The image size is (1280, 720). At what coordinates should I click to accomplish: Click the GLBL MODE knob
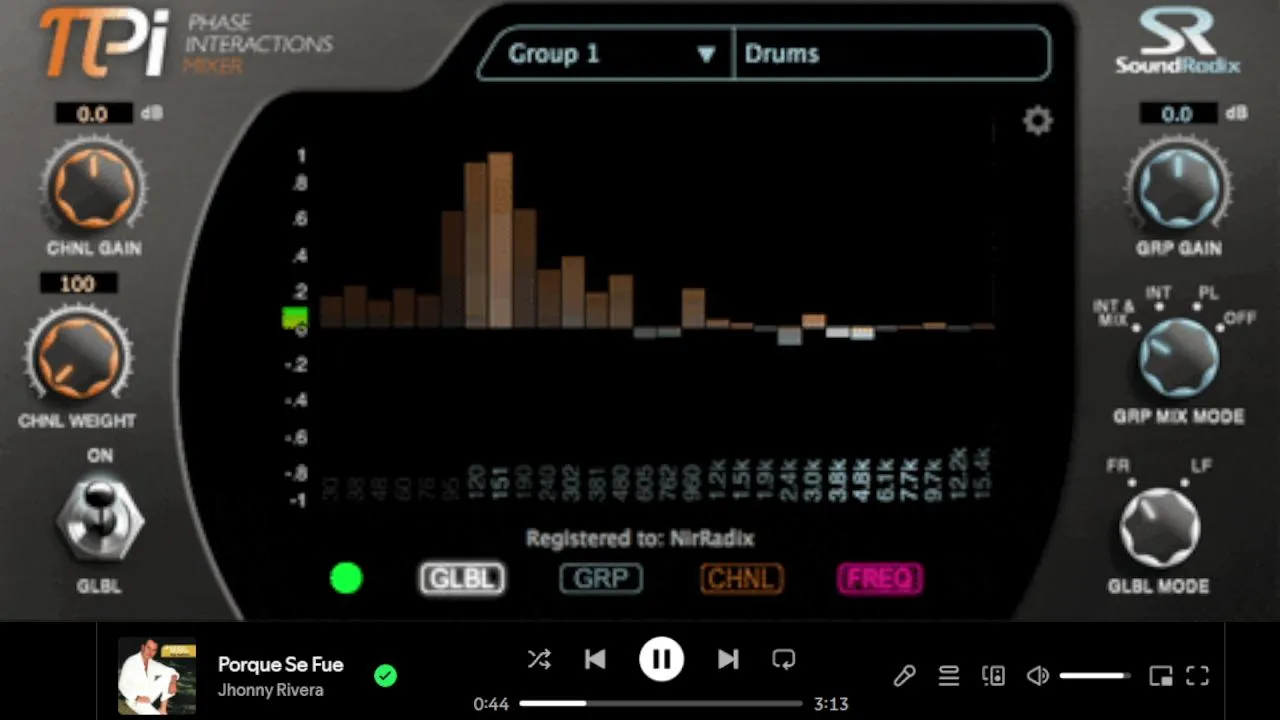coord(1158,528)
